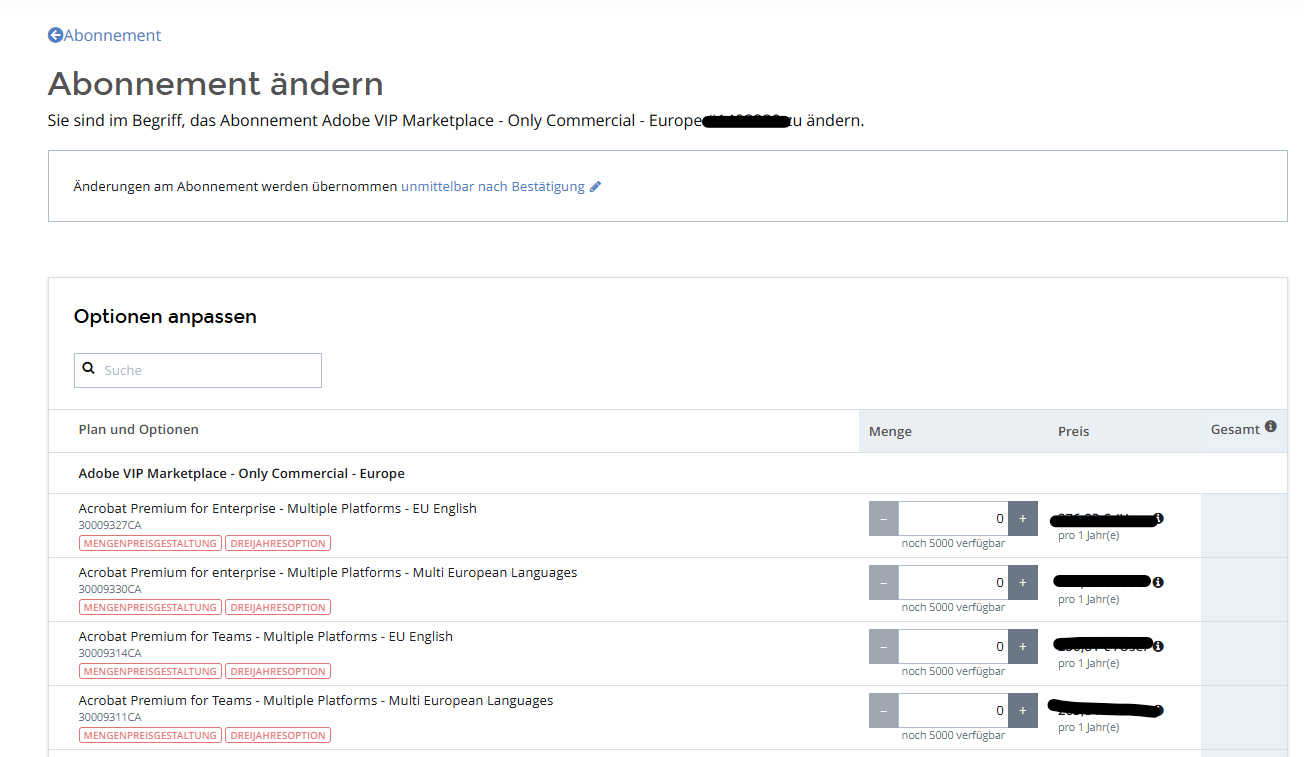This screenshot has width=1304, height=757.
Task: Go back via the Abonnement link
Action: (x=112, y=35)
